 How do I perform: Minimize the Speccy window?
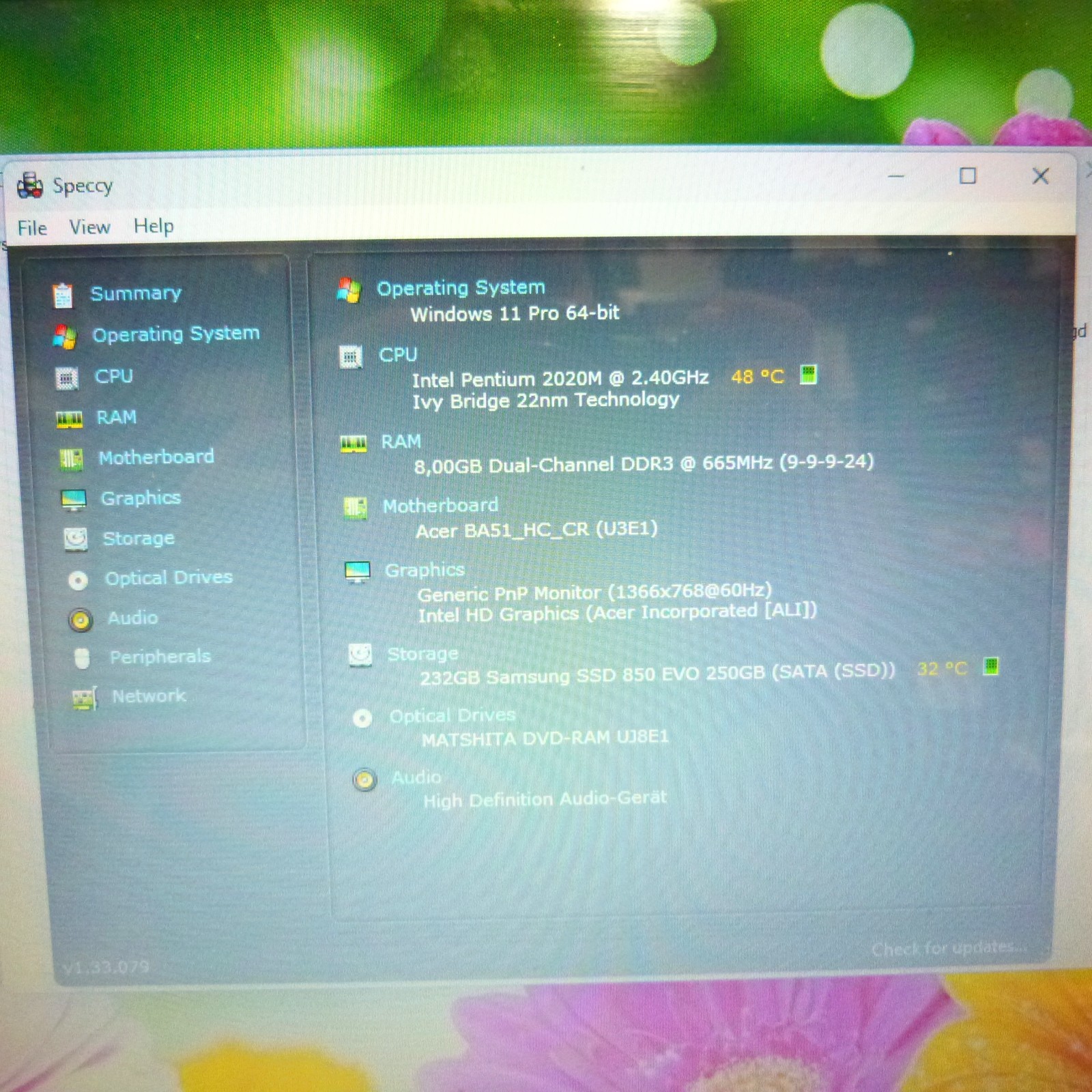pyautogui.click(x=896, y=177)
